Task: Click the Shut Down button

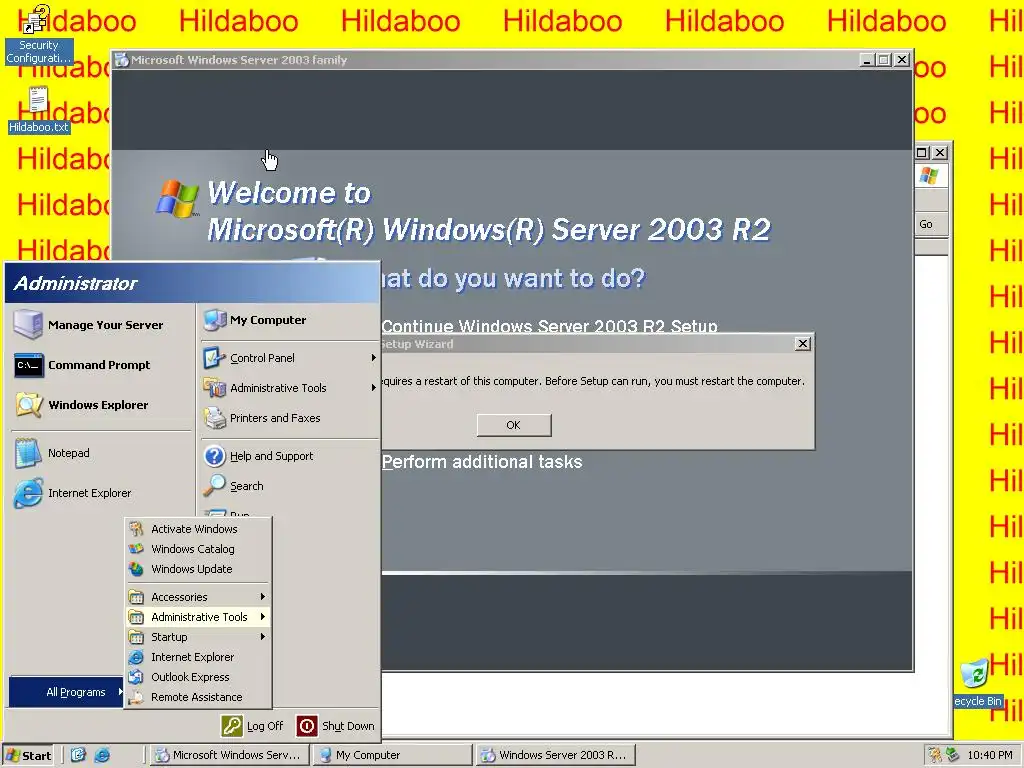Action: click(x=336, y=726)
